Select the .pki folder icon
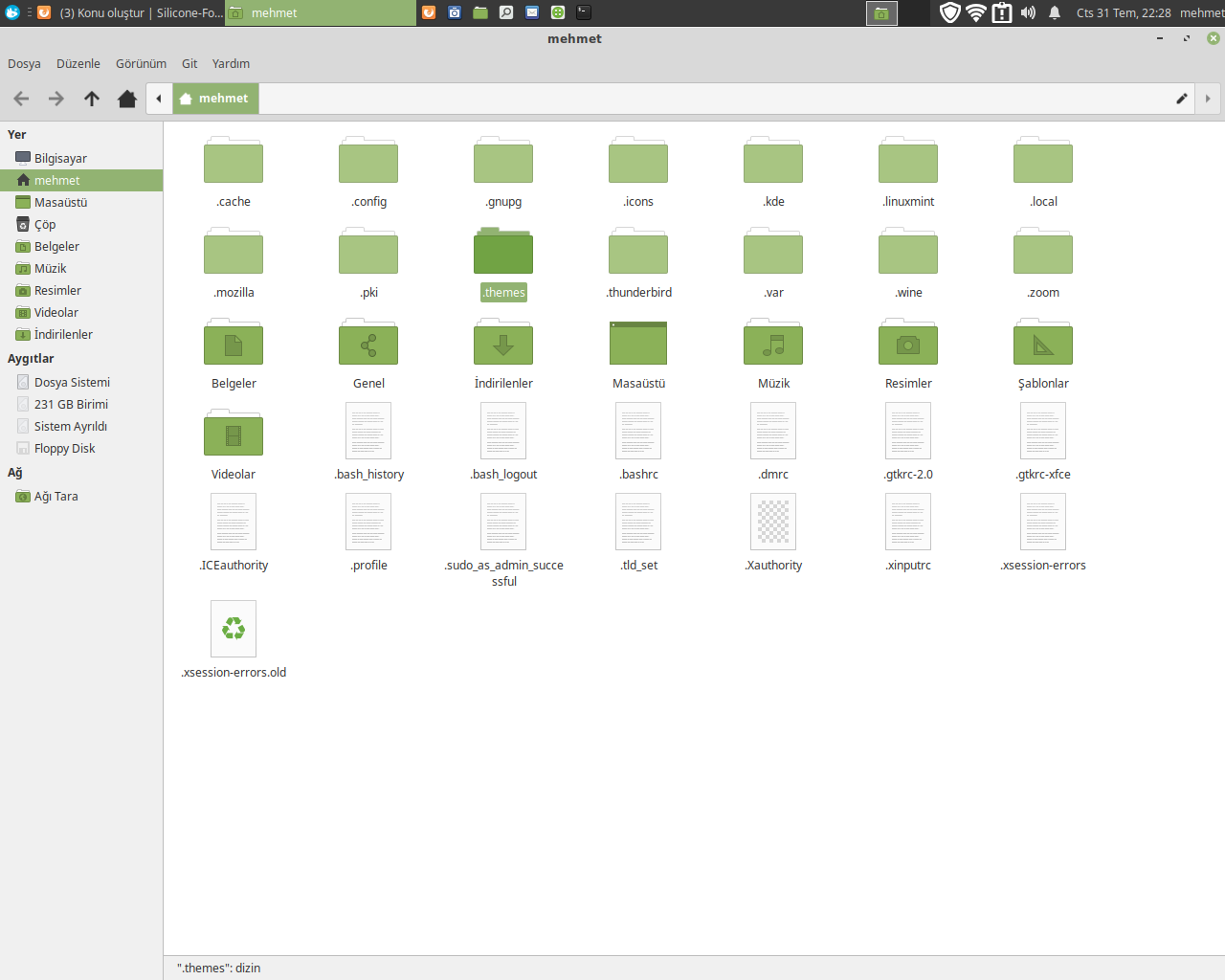Image resolution: width=1225 pixels, height=980 pixels. 368,251
